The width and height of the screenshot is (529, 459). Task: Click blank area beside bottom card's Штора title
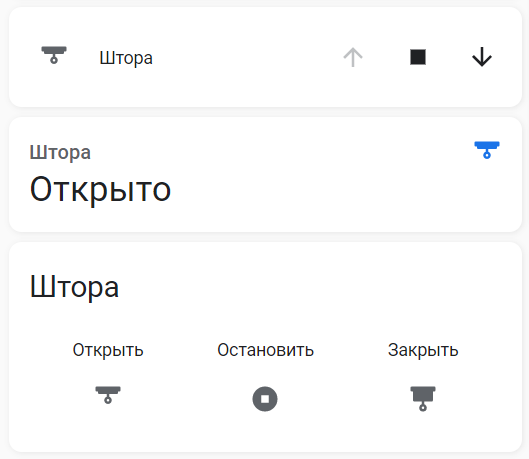pyautogui.click(x=304, y=287)
